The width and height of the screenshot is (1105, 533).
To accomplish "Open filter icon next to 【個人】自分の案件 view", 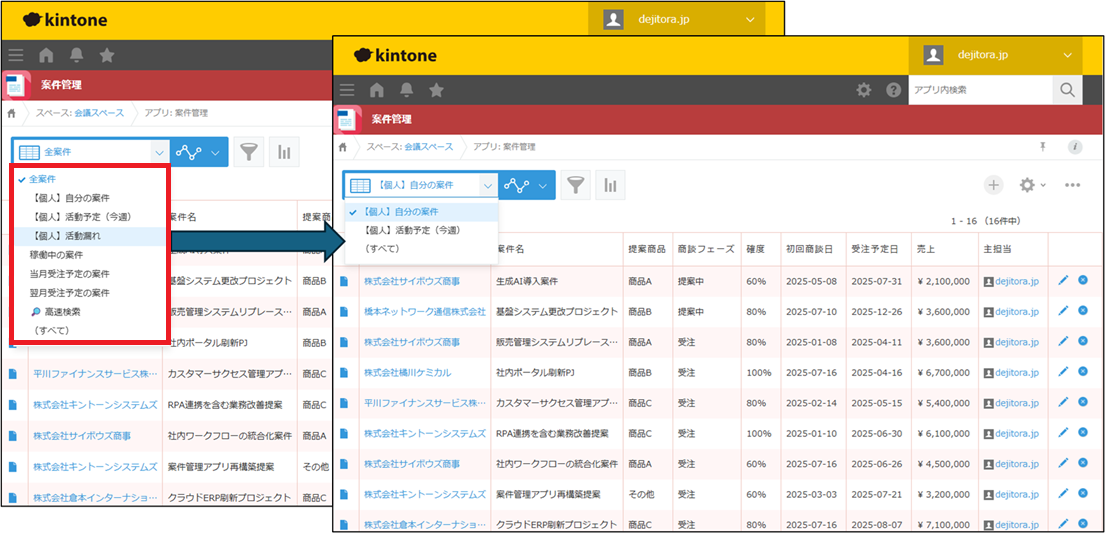I will 574,185.
